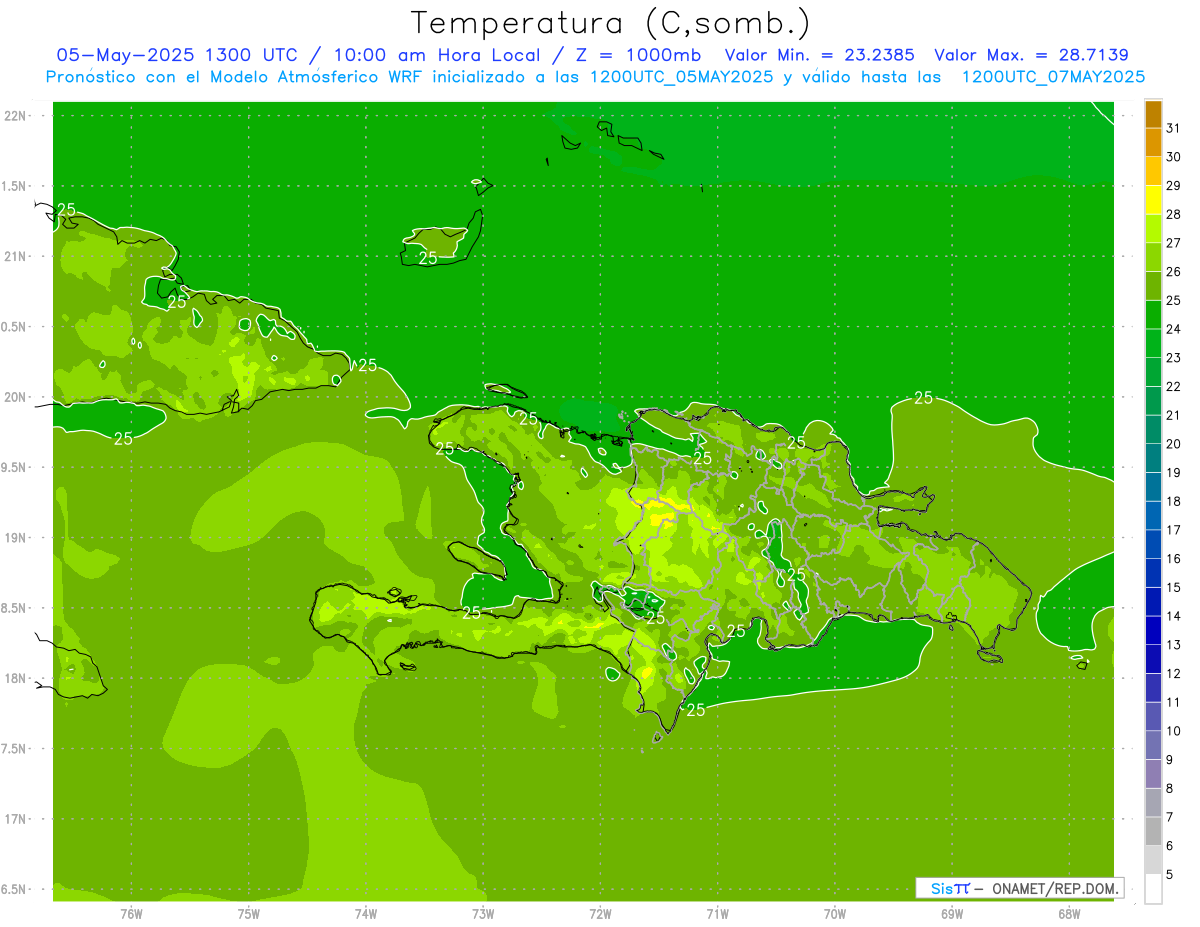The image size is (1200, 927).
Task: Click the yellow-green legend band between 27 and 28
Action: pyautogui.click(x=1153, y=228)
